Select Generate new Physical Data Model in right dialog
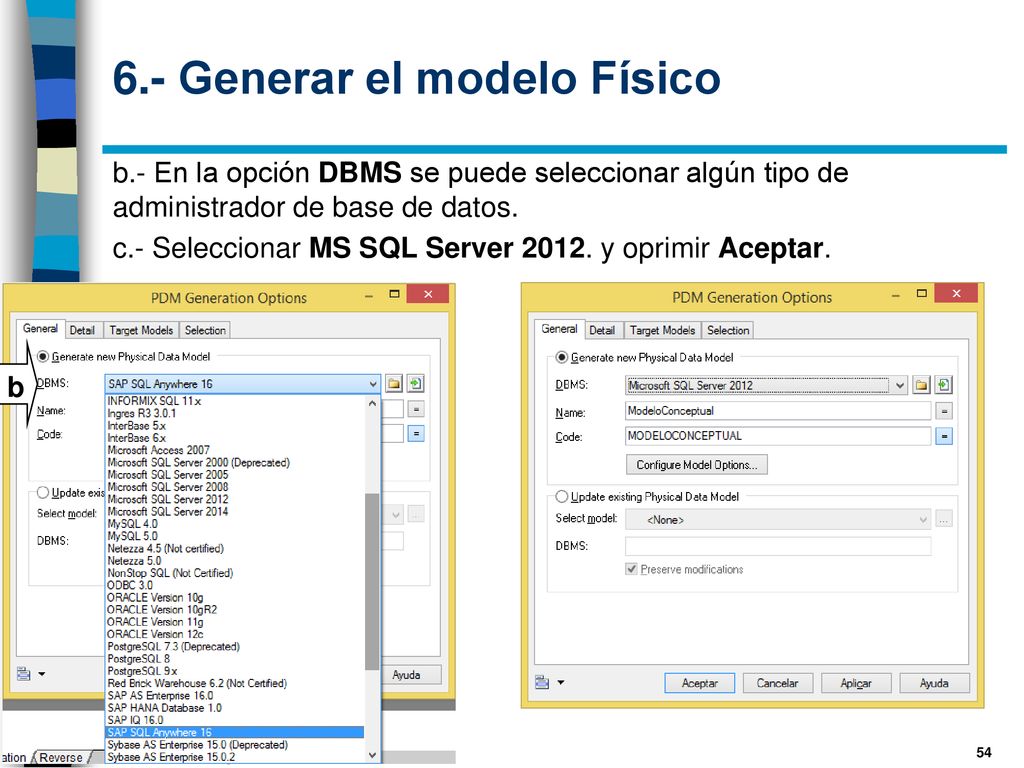1024x768 pixels. 562,357
